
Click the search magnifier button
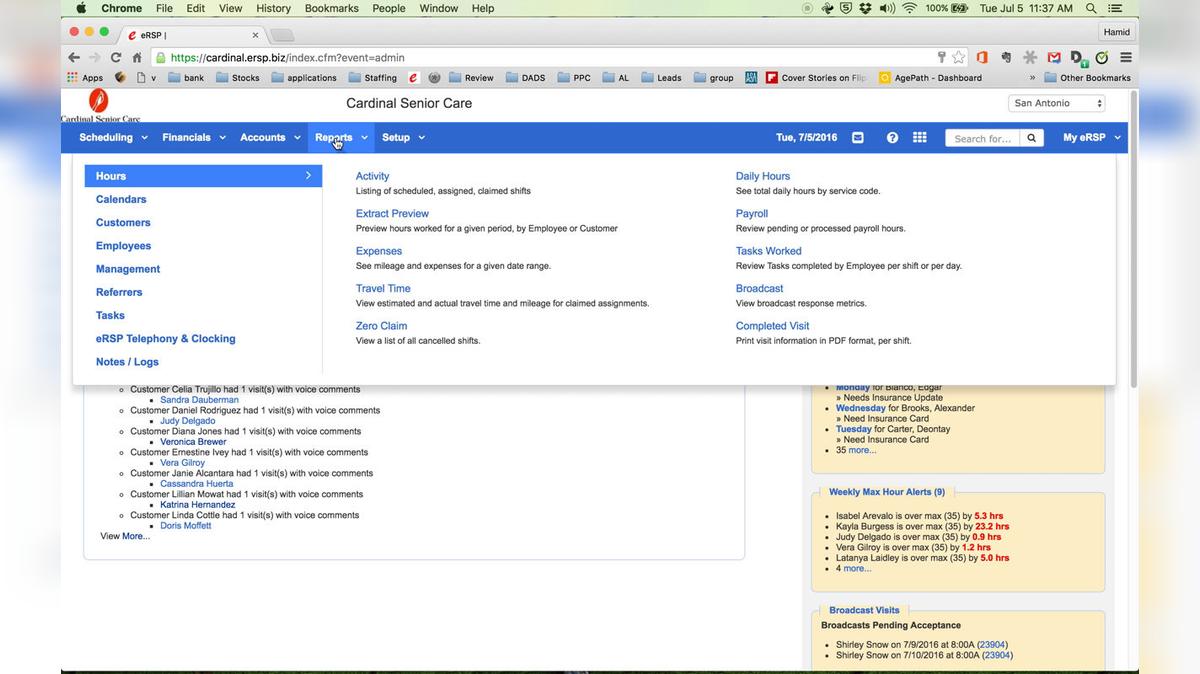(x=1032, y=138)
